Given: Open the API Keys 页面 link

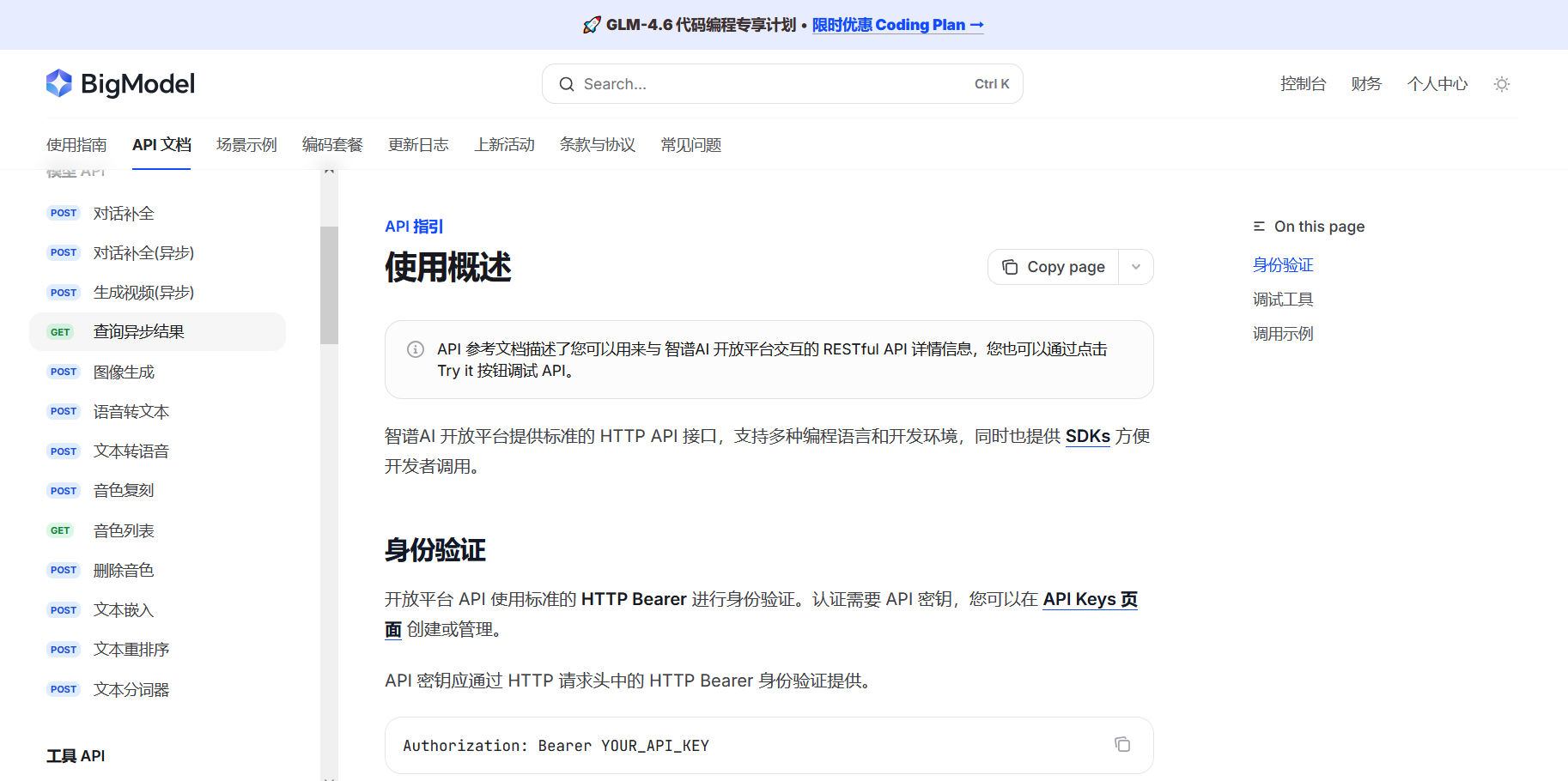Looking at the screenshot, I should (x=1091, y=599).
